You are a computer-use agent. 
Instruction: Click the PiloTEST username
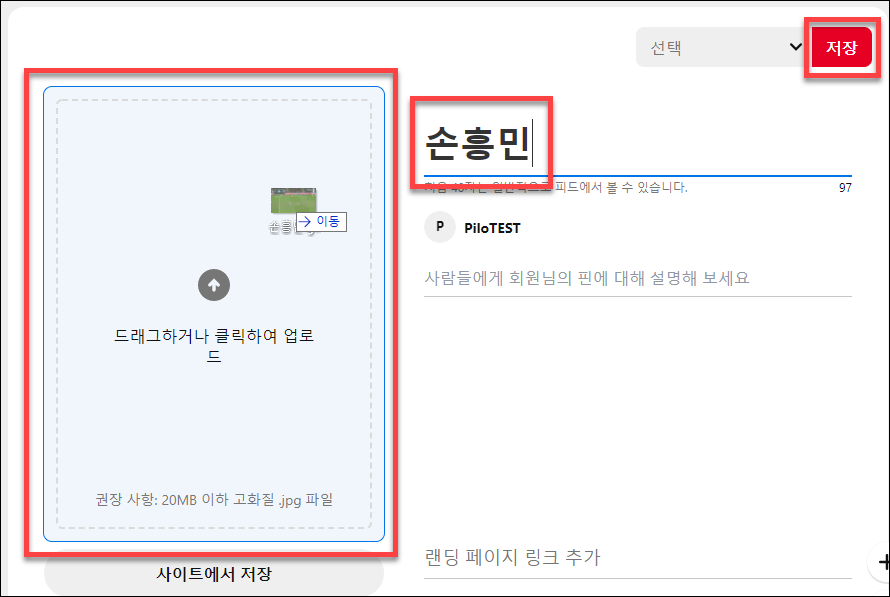click(x=492, y=228)
